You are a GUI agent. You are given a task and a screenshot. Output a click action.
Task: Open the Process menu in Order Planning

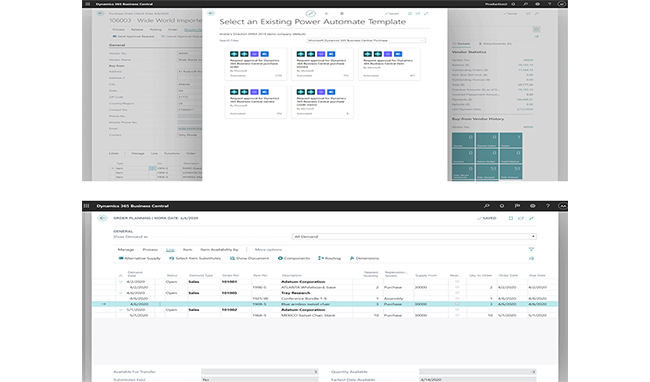point(150,249)
